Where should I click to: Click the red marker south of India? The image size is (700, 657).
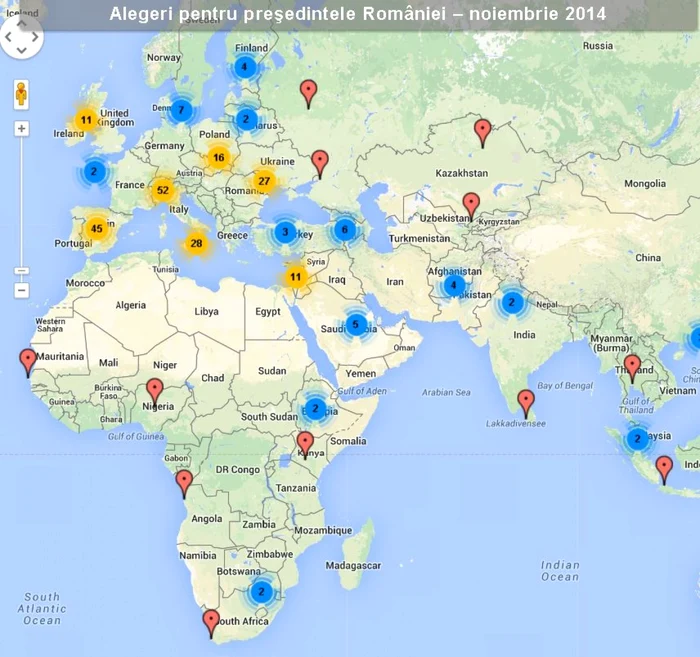click(526, 403)
